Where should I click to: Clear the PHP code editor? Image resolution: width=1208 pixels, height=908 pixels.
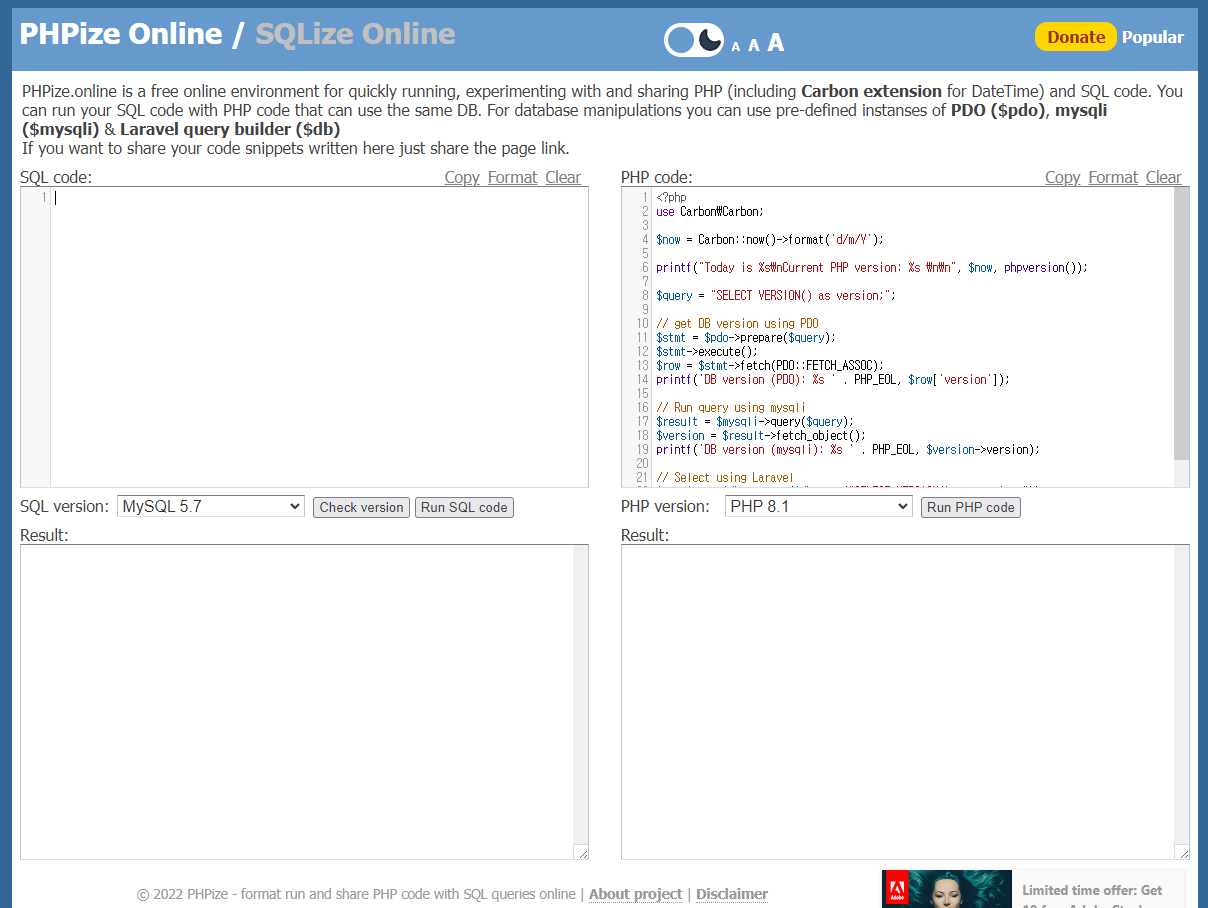click(x=1163, y=177)
